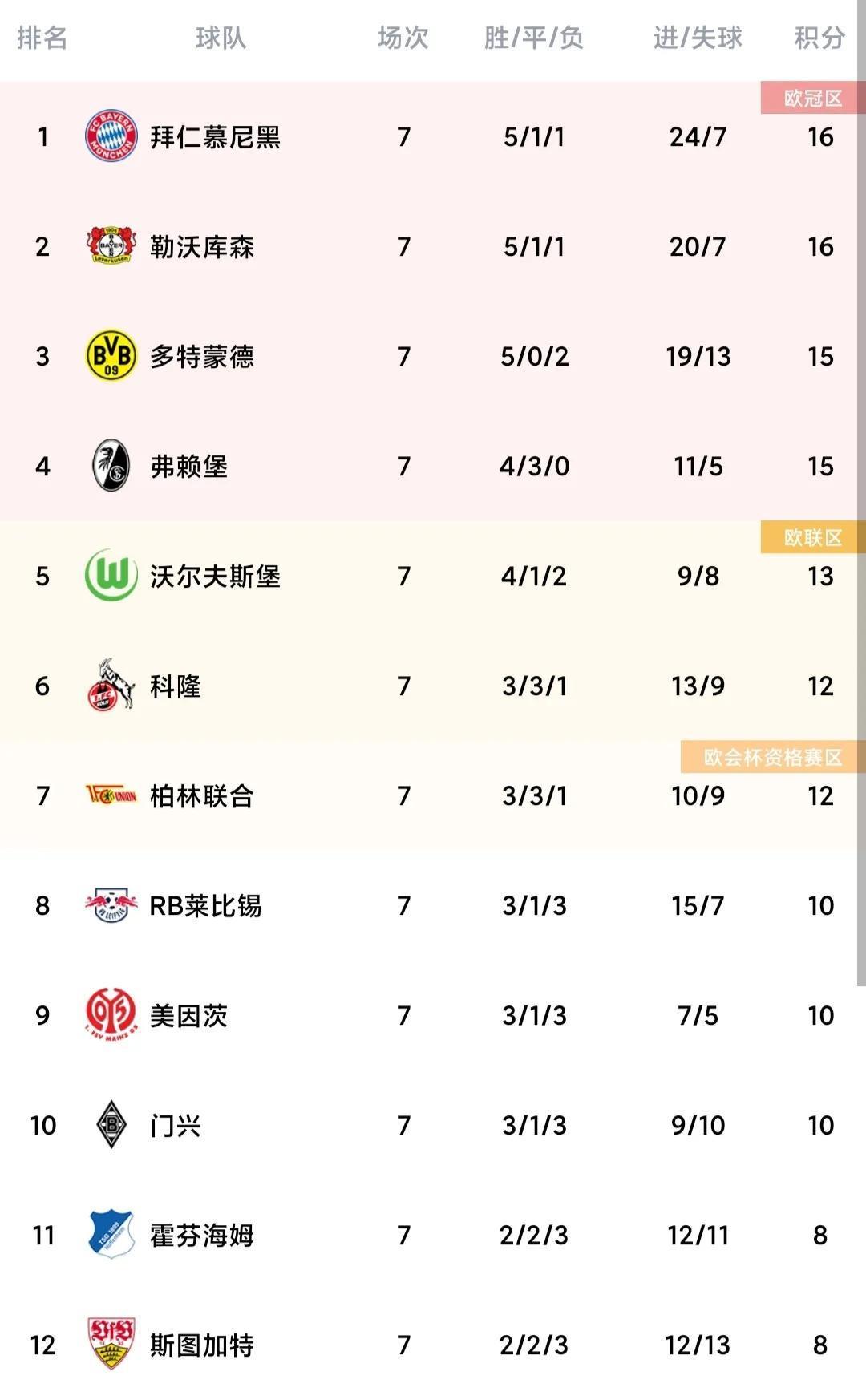Tap the Mönchengladbach diamond logo
Viewport: 866px width, 1400px height.
(111, 1125)
